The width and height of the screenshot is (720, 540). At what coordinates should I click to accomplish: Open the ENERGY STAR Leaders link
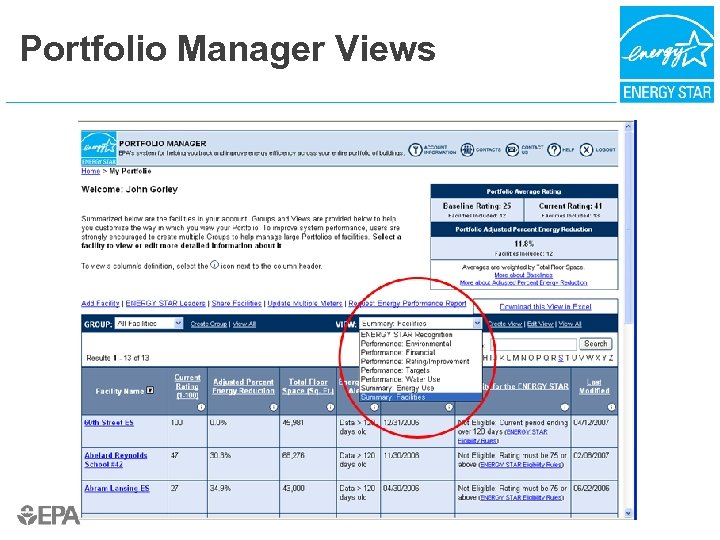(165, 304)
